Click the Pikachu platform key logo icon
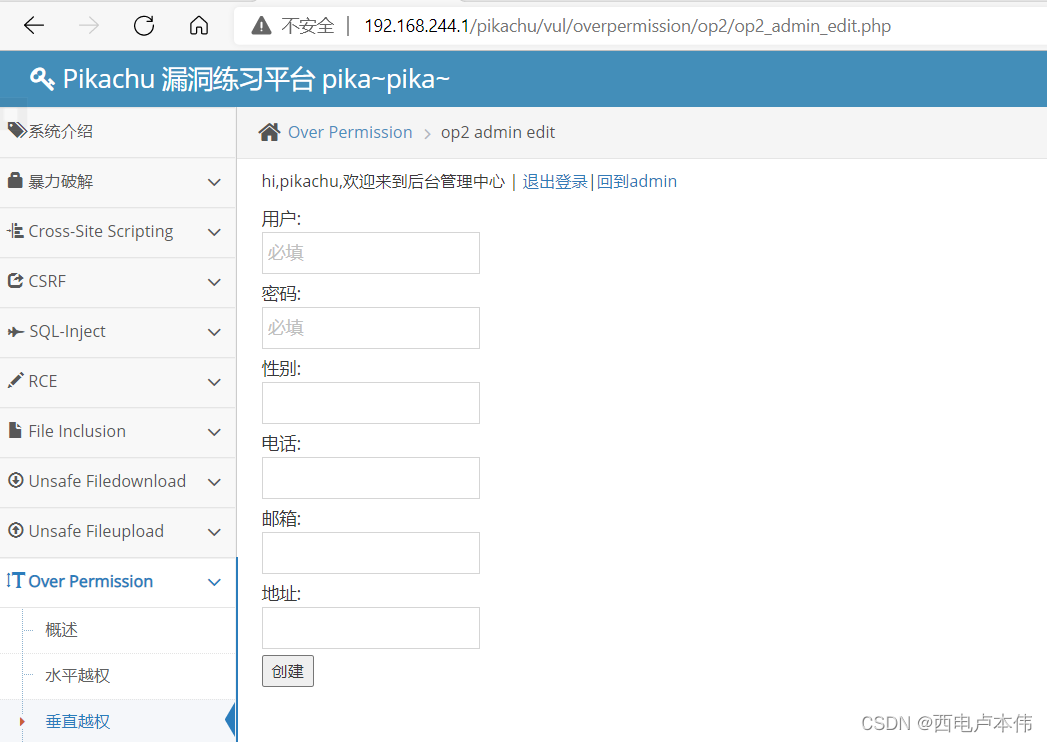This screenshot has height=742, width=1047. pos(42,79)
